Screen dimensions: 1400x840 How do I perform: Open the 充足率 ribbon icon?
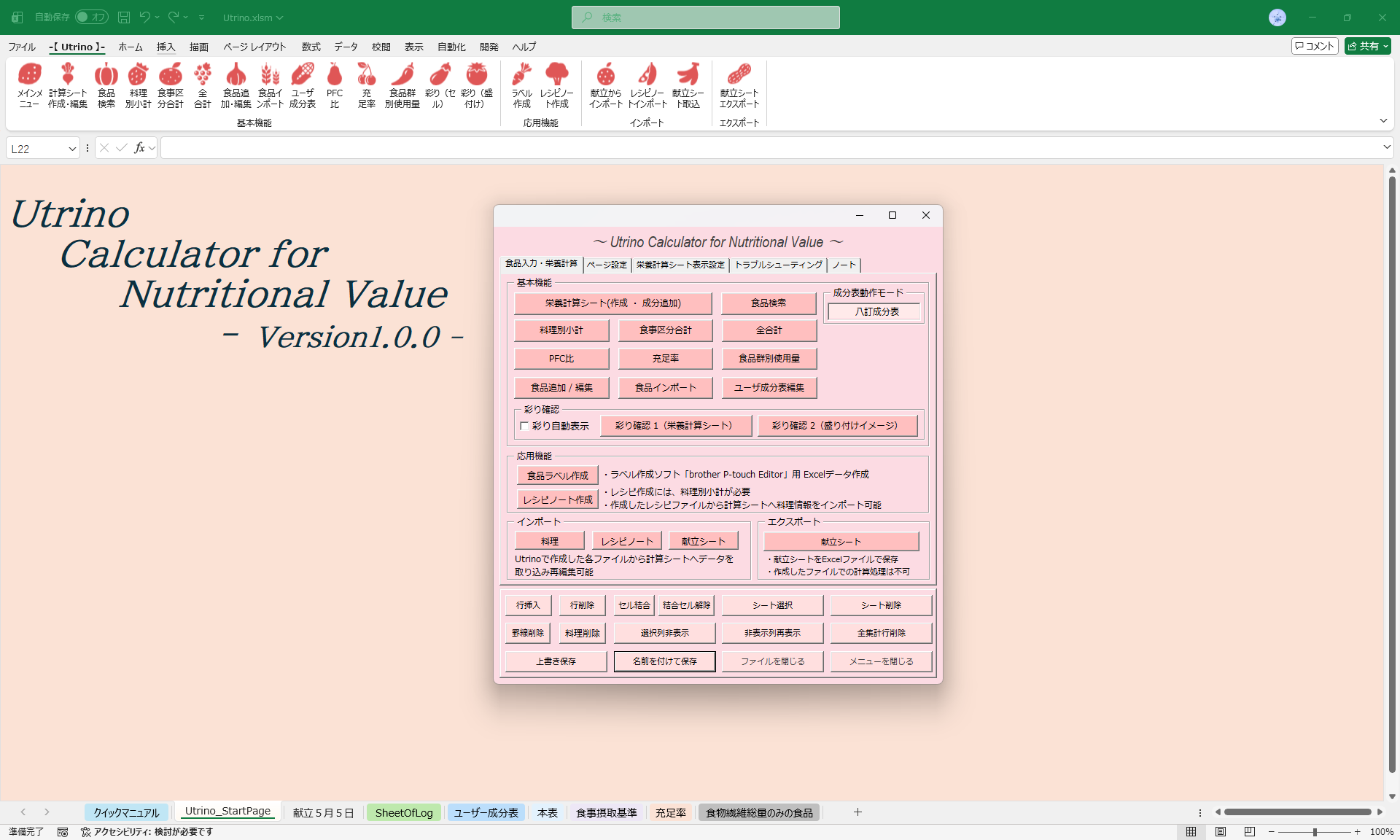pyautogui.click(x=366, y=84)
